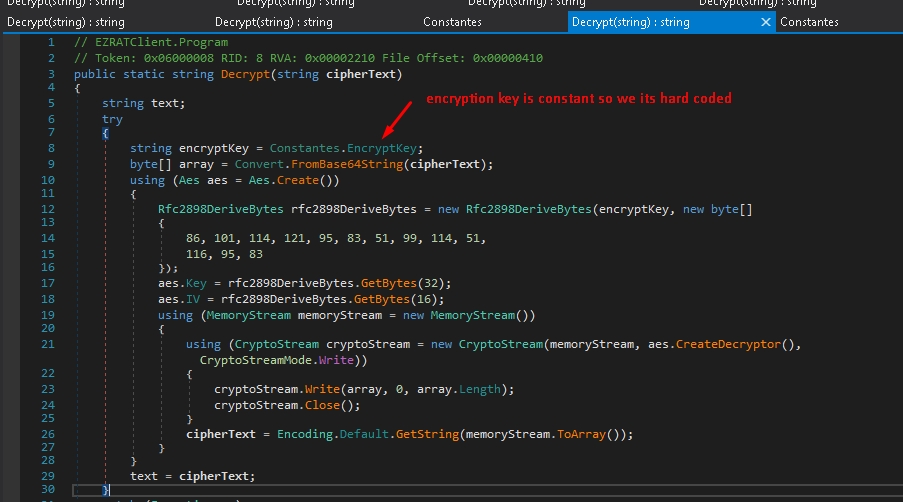This screenshot has height=502, width=903.
Task: Open the Constantes tab left of active tab
Action: coord(452,22)
